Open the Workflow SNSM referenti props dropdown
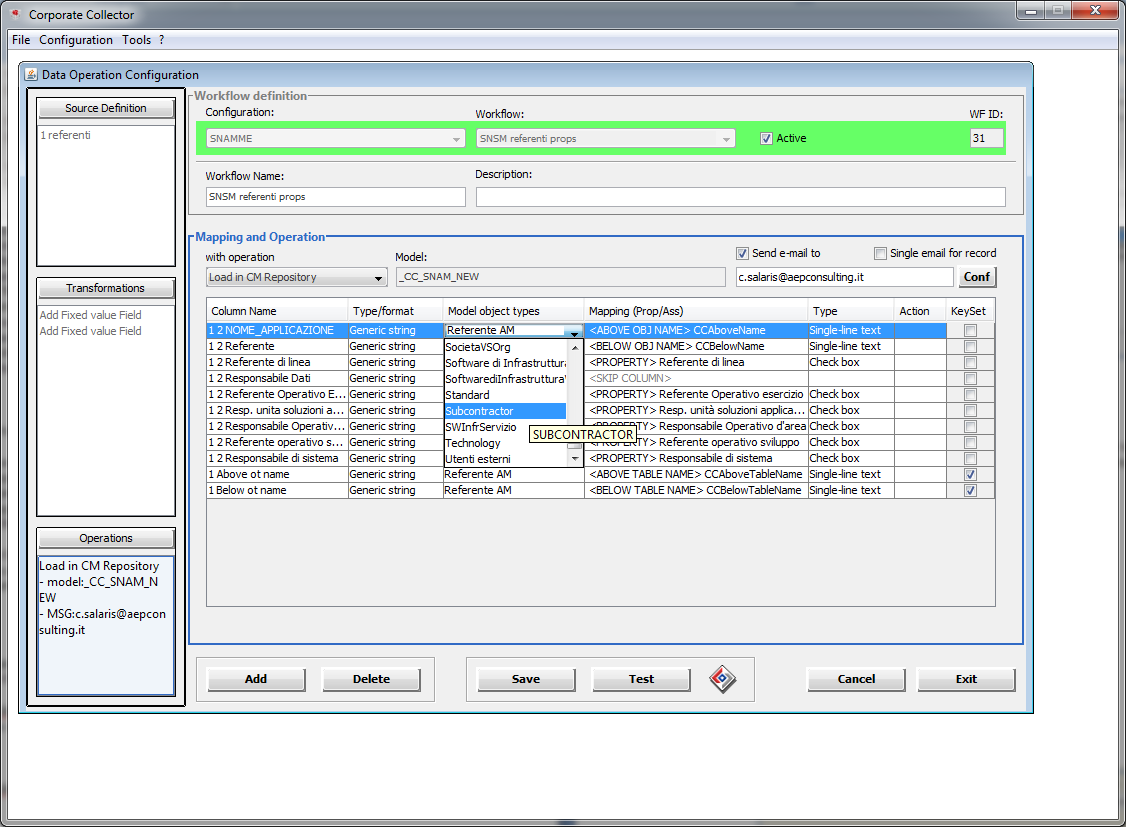Image resolution: width=1126 pixels, height=827 pixels. tap(605, 139)
